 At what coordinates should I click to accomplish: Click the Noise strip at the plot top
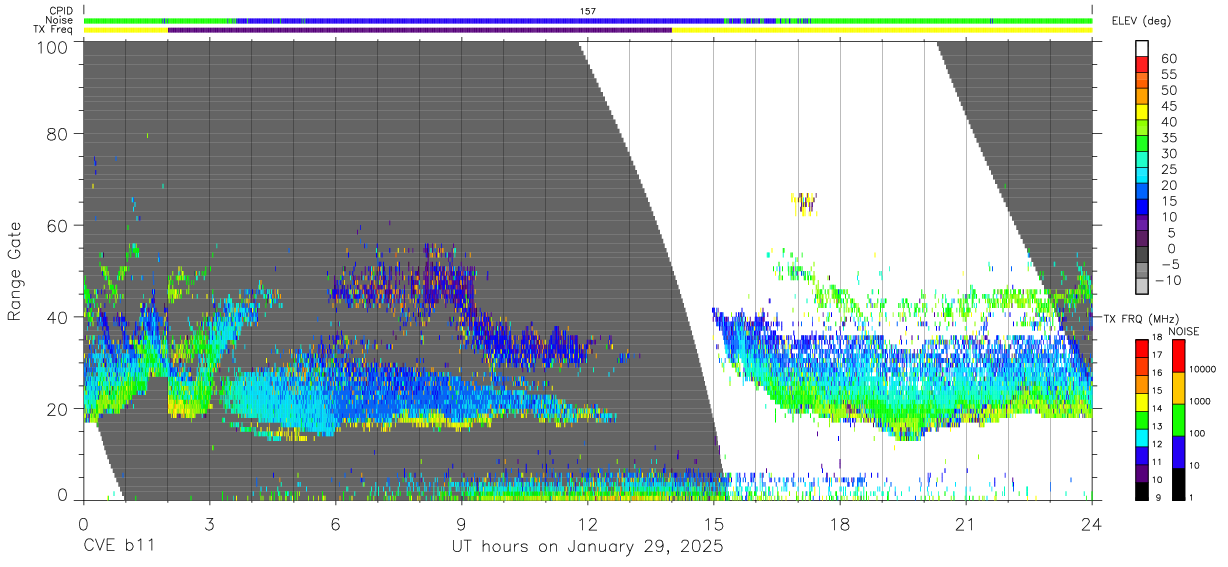[588, 20]
